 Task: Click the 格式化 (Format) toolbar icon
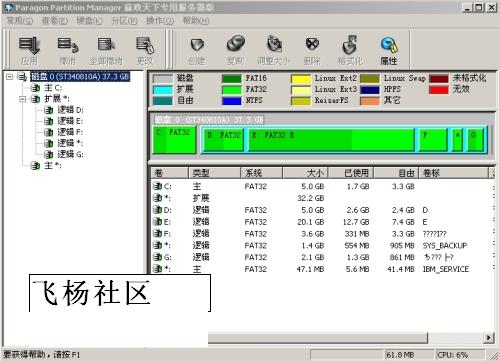tap(350, 51)
